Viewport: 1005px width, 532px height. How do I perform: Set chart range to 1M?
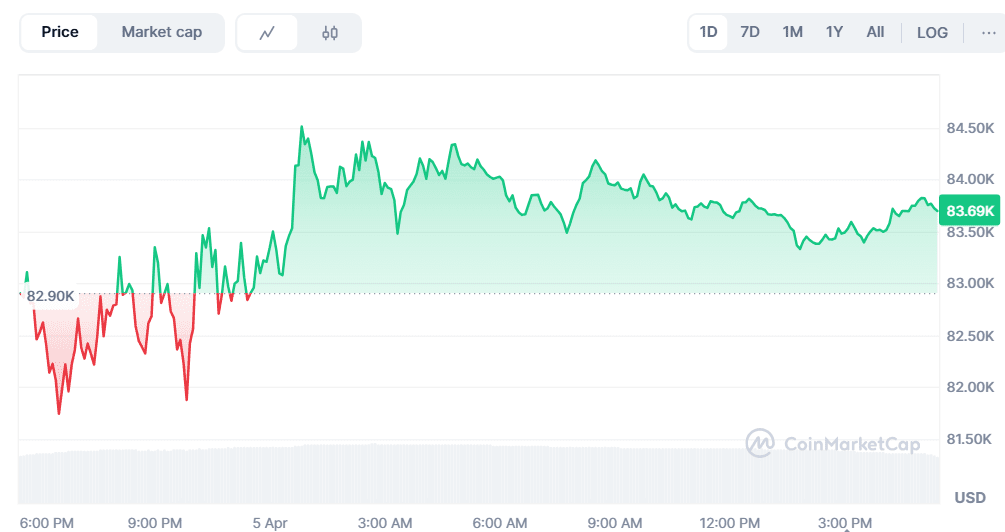793,32
